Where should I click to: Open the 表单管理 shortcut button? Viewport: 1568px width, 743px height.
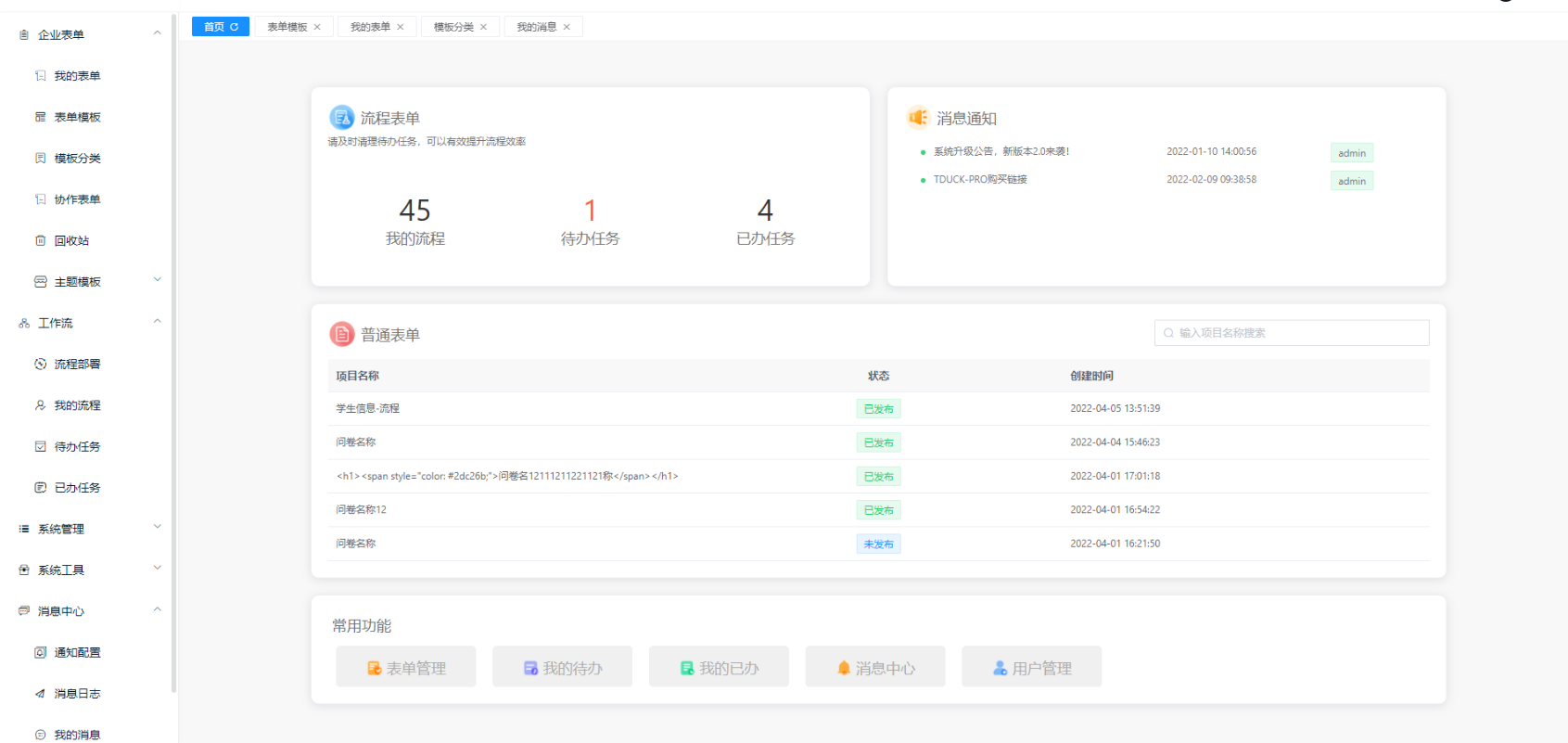point(406,667)
